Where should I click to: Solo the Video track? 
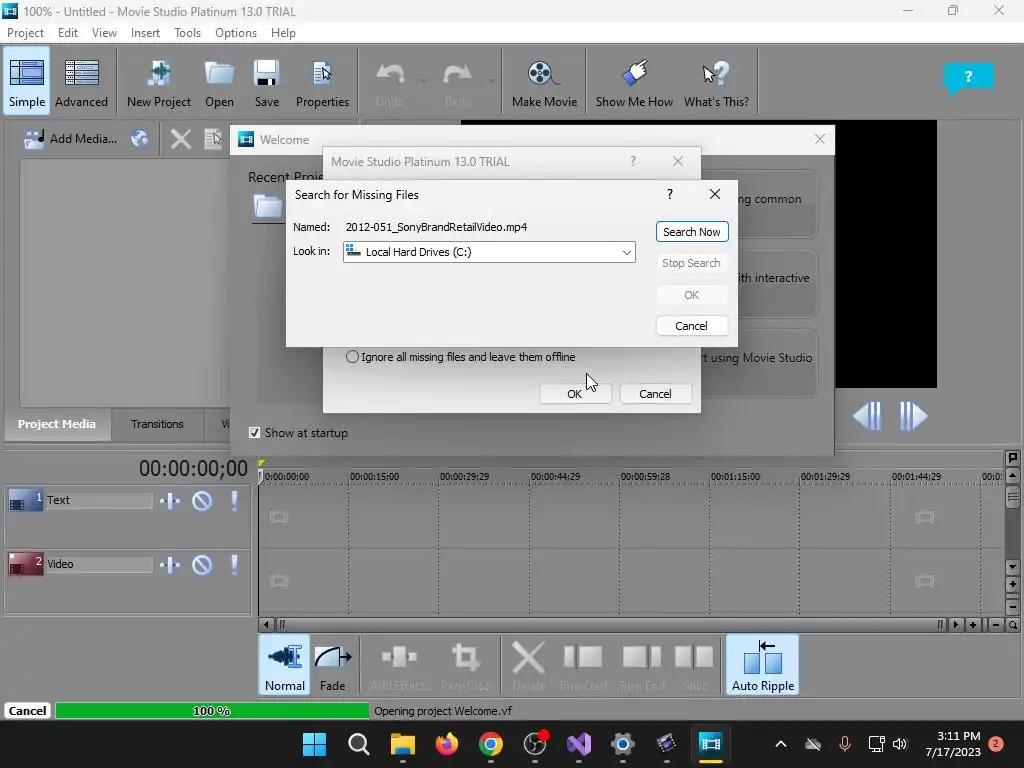coord(234,565)
